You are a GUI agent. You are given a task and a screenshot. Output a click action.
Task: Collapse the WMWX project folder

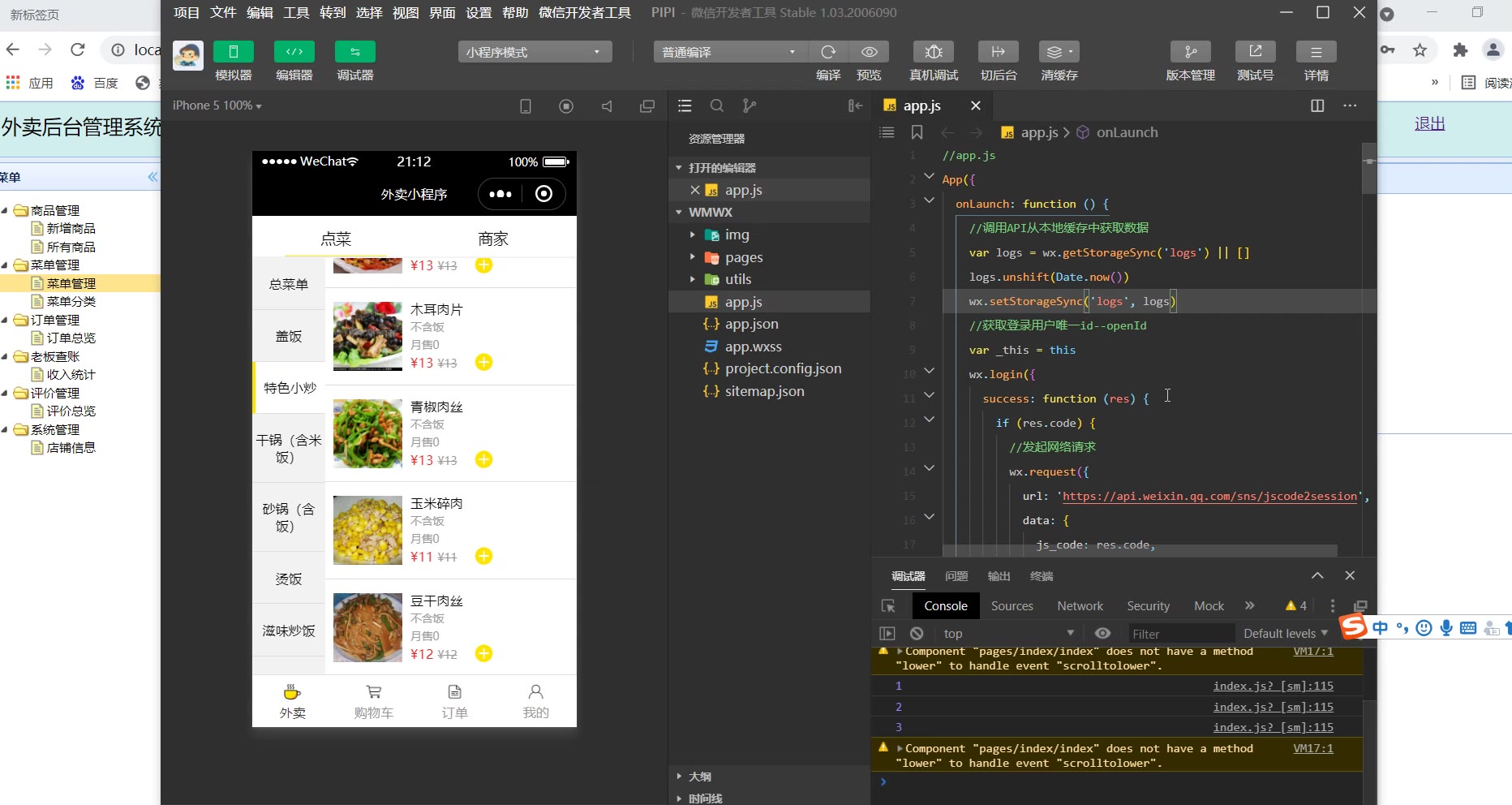(x=679, y=213)
